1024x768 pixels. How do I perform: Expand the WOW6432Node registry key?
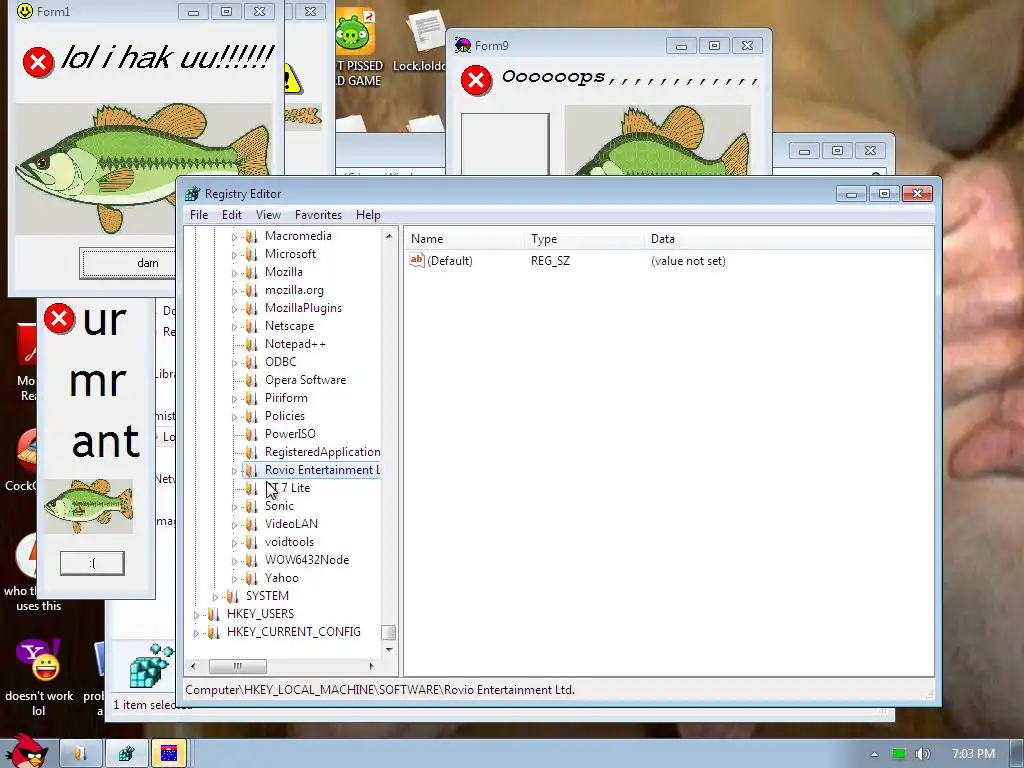pyautogui.click(x=234, y=560)
